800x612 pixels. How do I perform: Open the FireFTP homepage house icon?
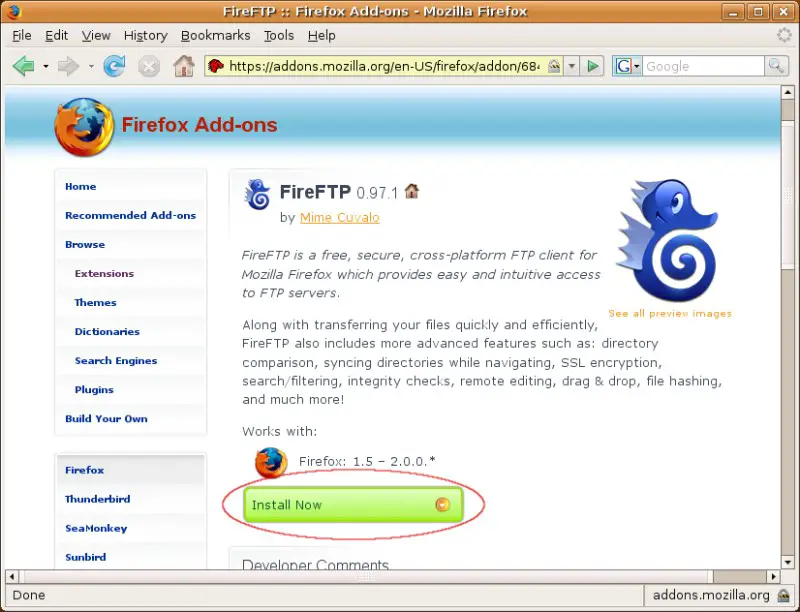[411, 191]
